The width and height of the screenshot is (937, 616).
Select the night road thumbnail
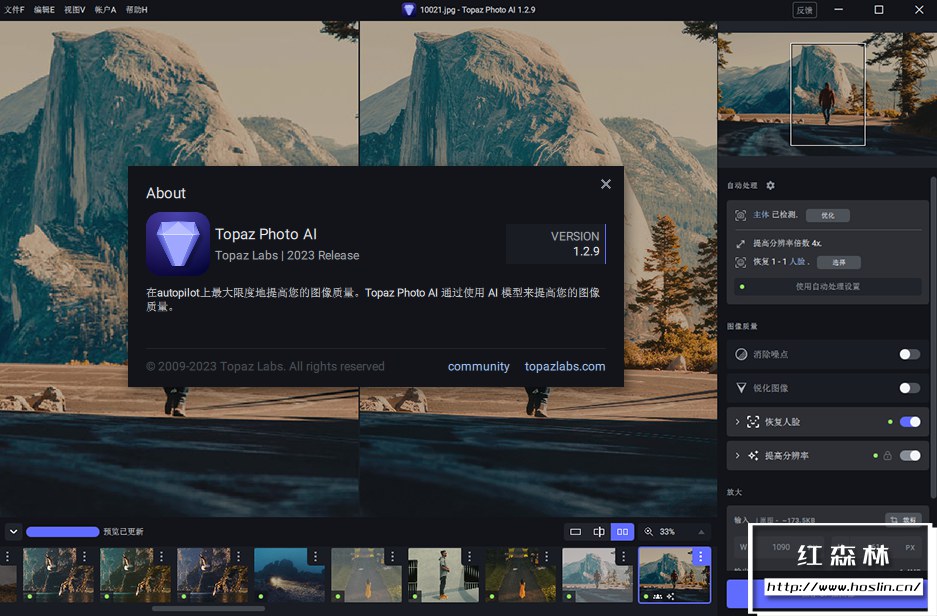290,575
